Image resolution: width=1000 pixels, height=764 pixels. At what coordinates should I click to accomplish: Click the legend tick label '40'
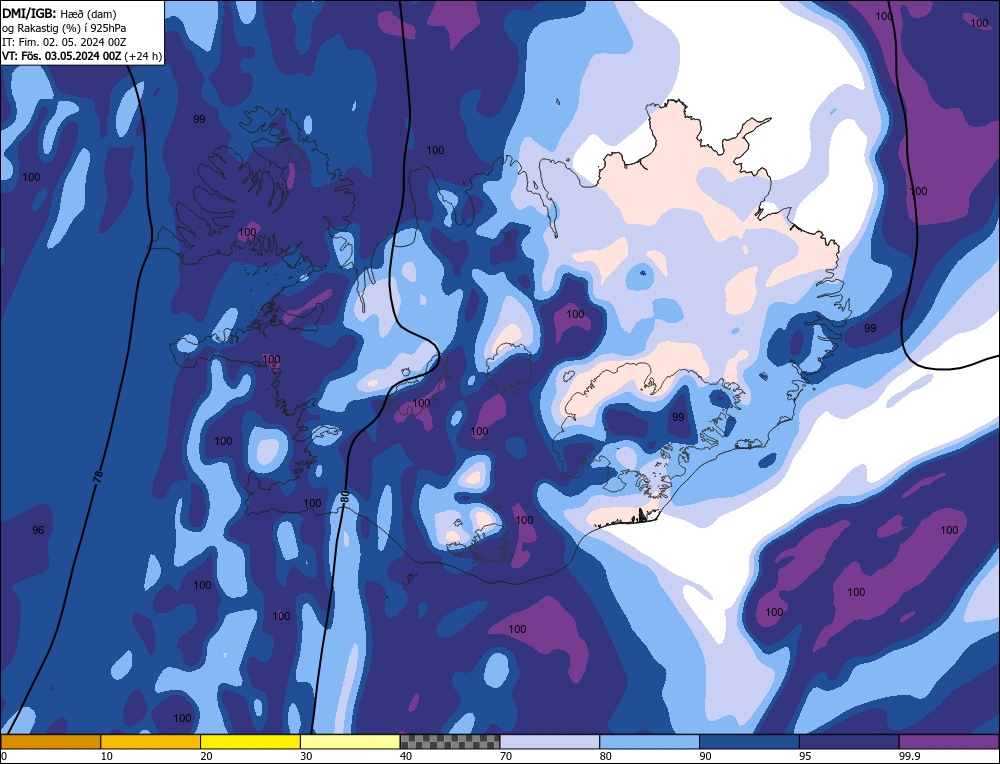coord(406,756)
